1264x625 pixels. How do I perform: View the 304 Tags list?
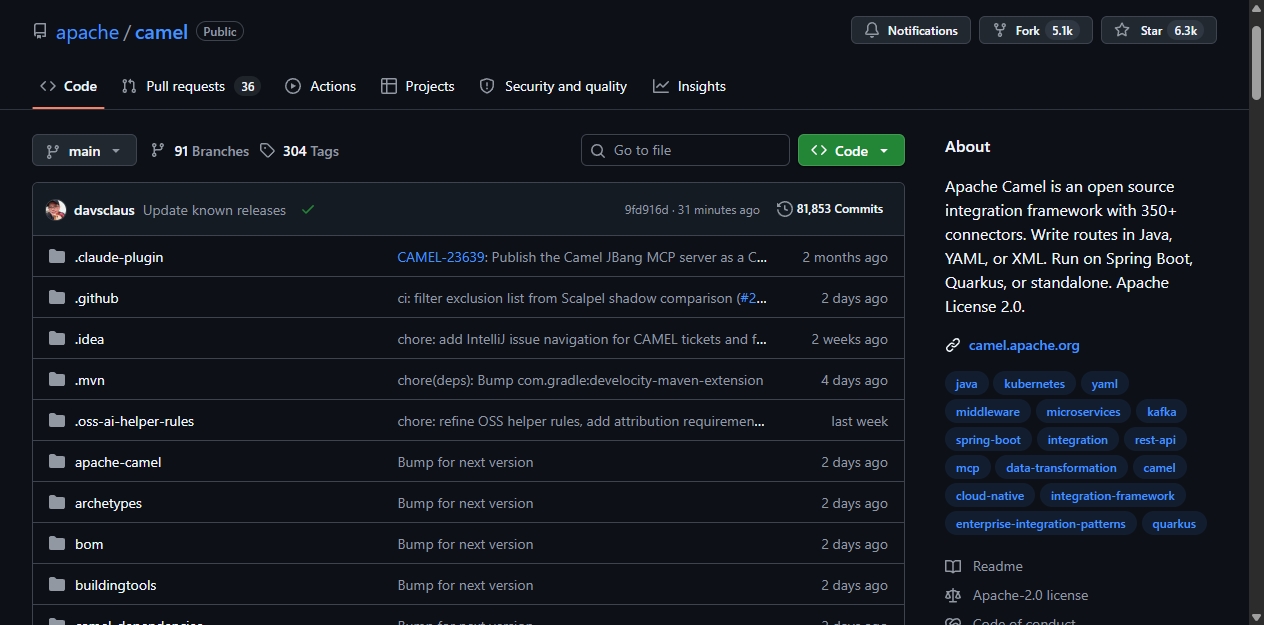click(299, 151)
